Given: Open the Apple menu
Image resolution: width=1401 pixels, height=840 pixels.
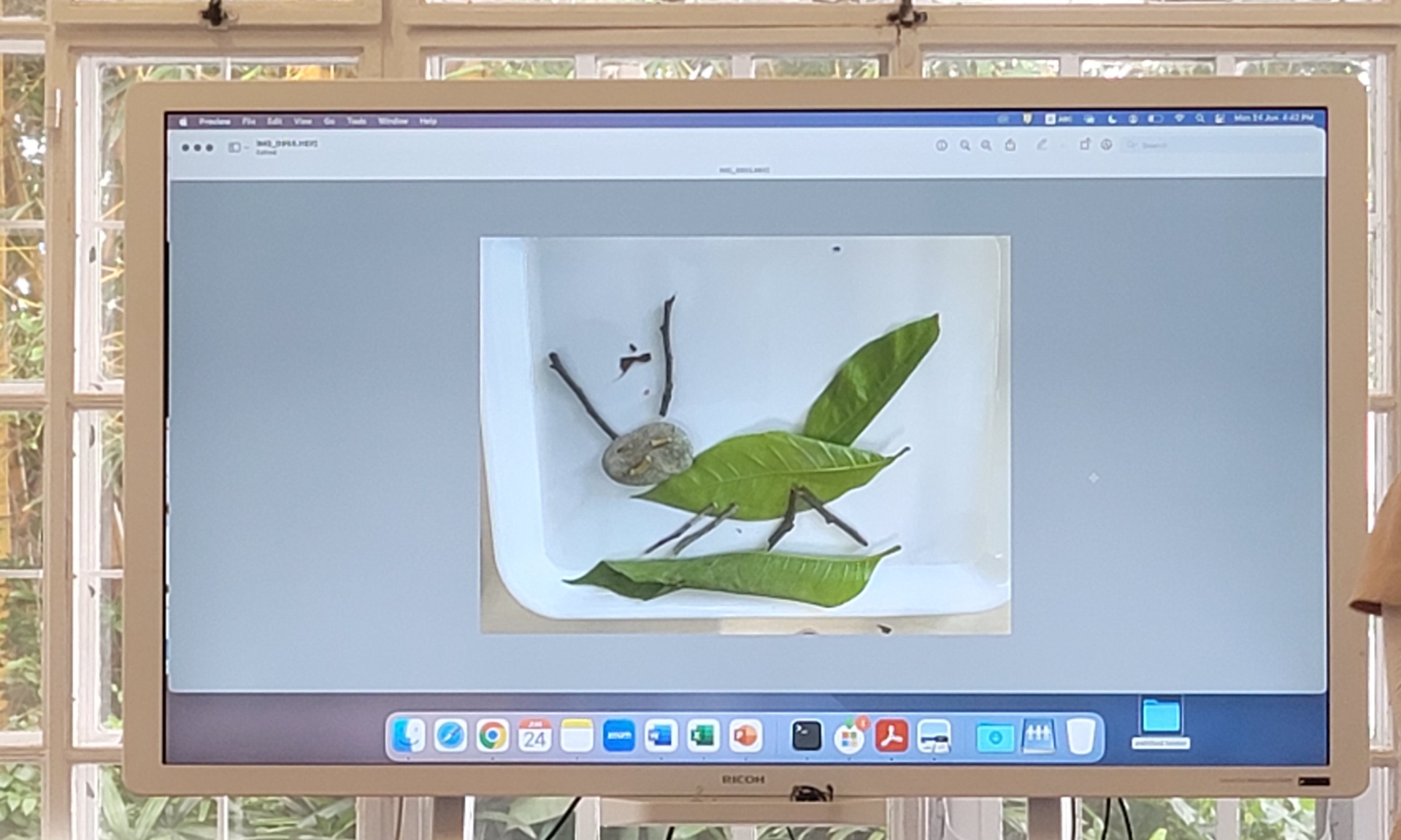Looking at the screenshot, I should tap(183, 121).
